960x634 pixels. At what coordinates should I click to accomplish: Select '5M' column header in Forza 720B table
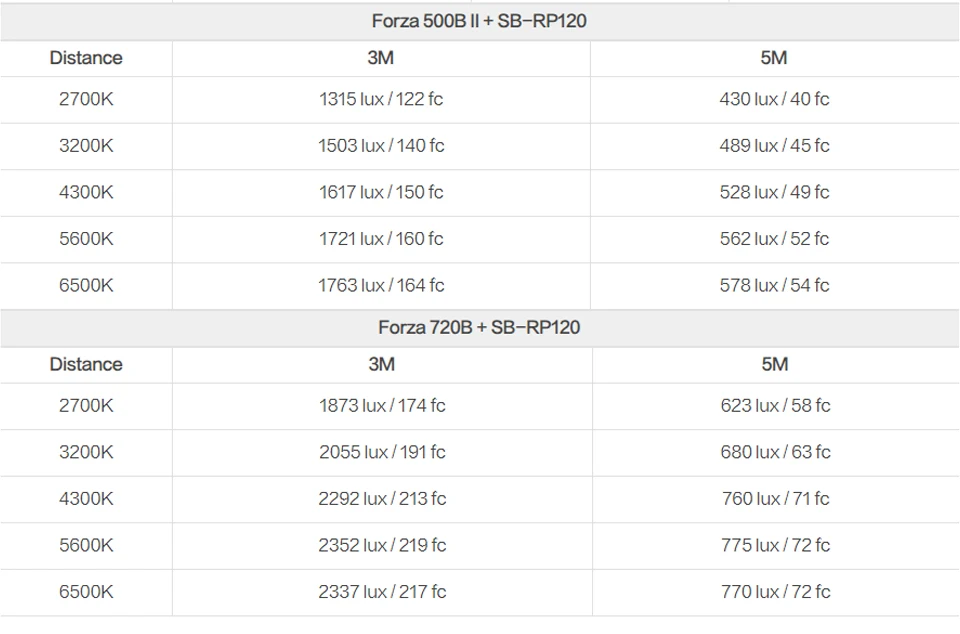(774, 364)
